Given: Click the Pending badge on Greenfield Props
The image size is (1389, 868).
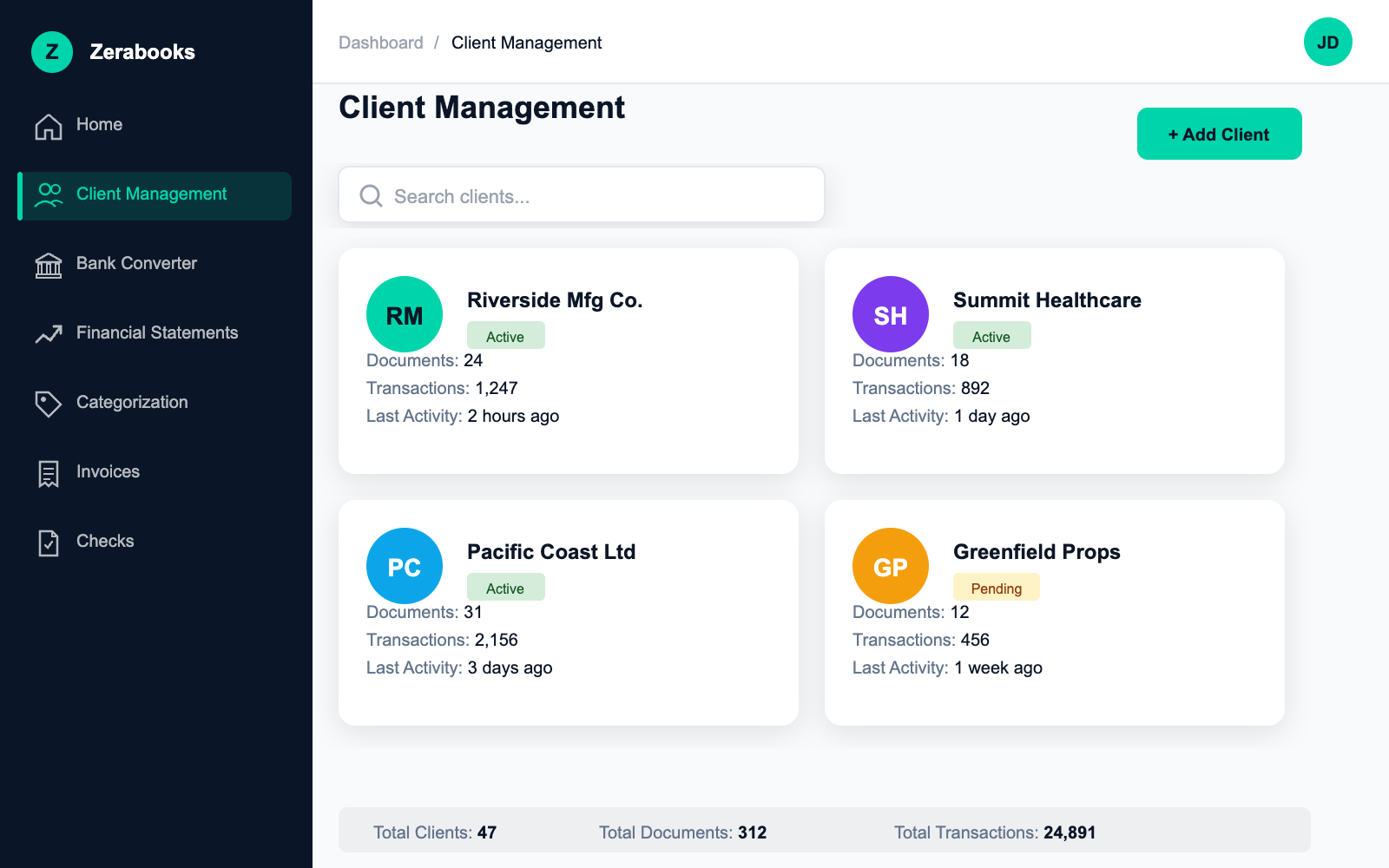Looking at the screenshot, I should pyautogui.click(x=996, y=588).
